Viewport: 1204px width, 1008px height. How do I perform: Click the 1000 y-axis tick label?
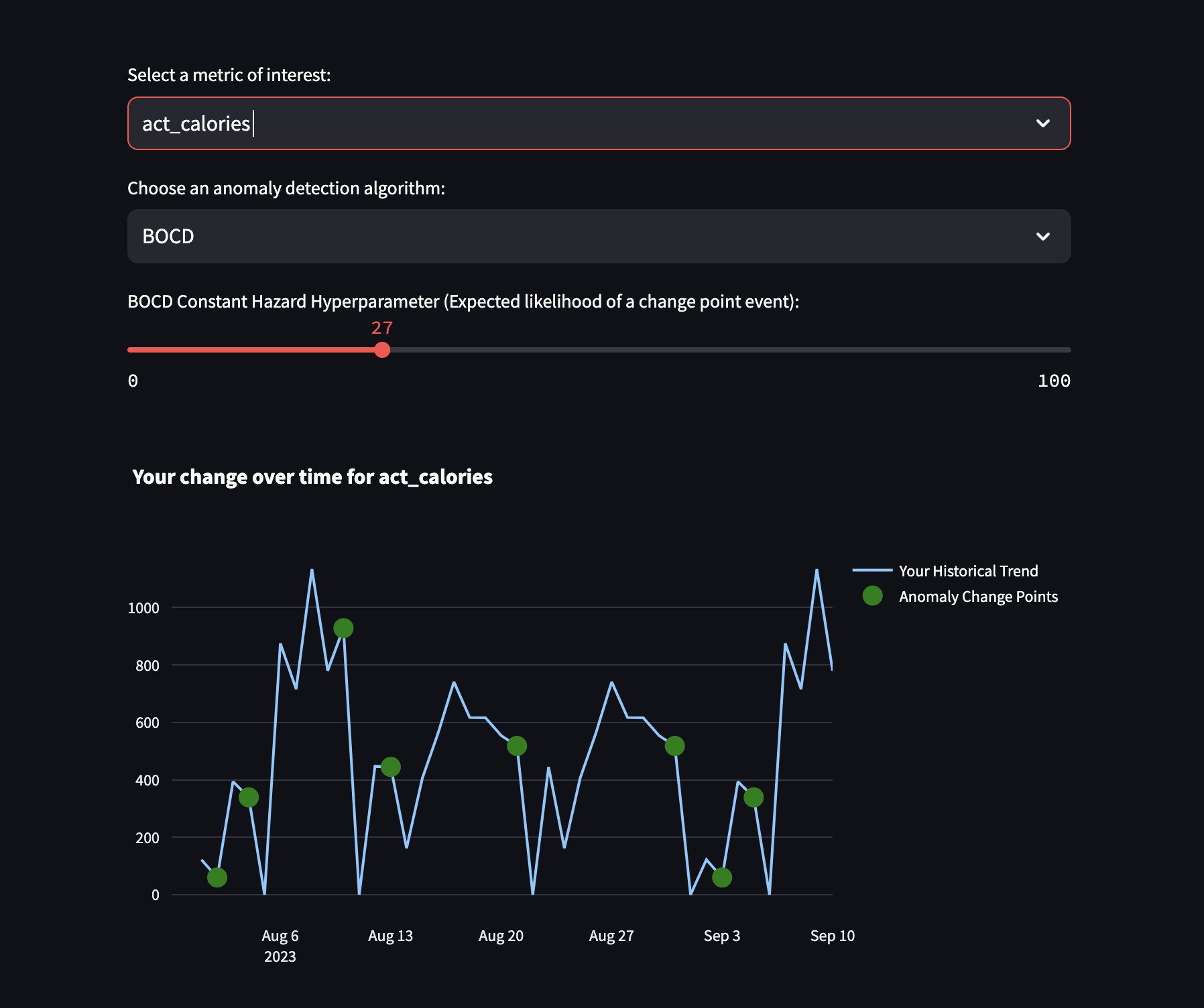click(x=143, y=608)
